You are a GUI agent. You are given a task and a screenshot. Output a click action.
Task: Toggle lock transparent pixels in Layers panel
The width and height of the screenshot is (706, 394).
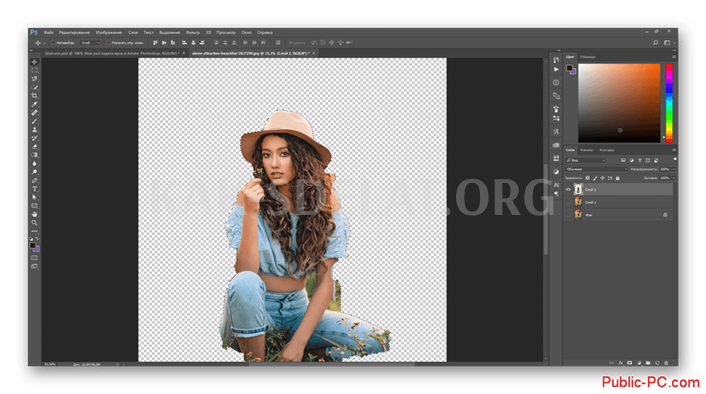[x=588, y=178]
